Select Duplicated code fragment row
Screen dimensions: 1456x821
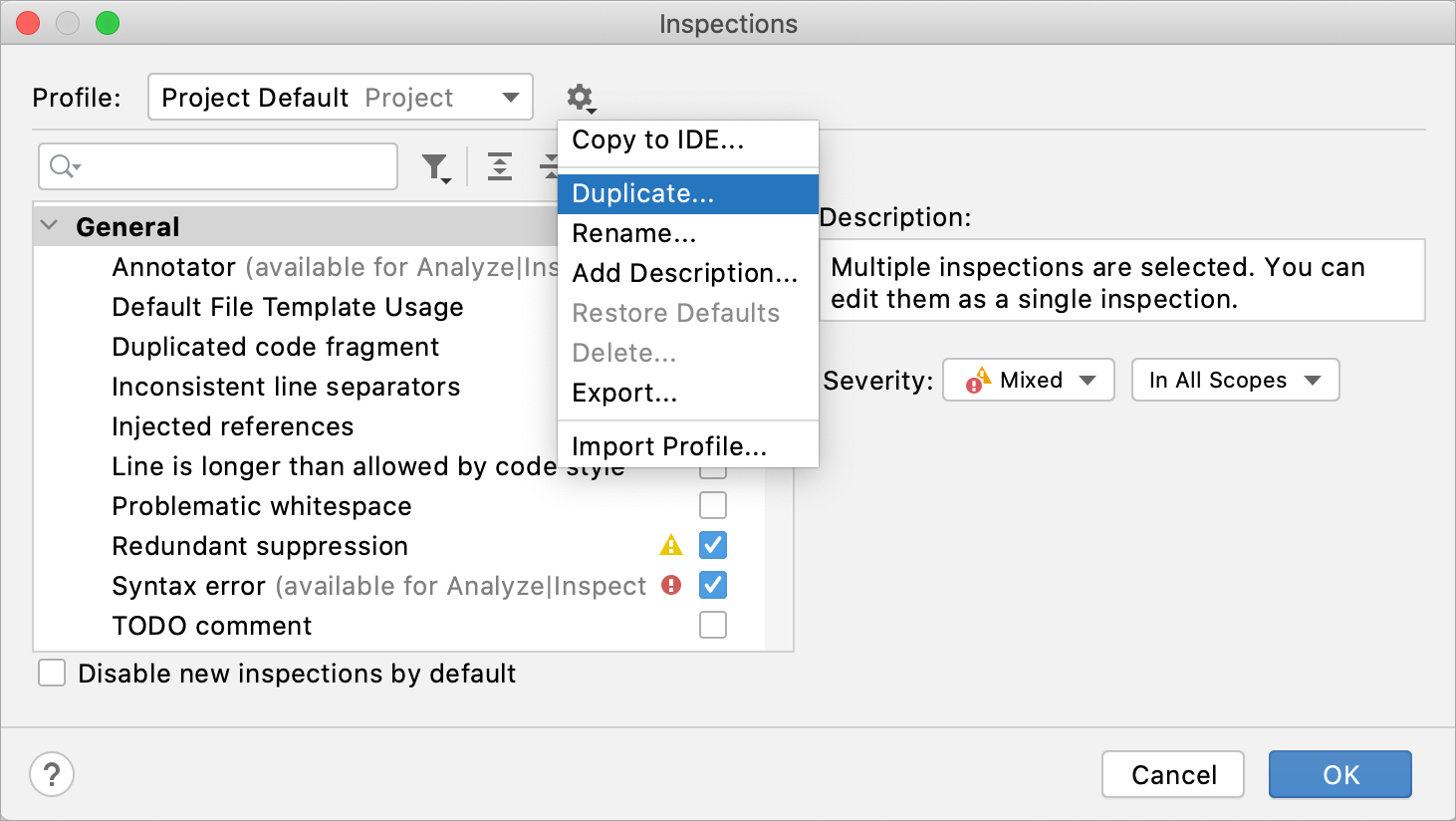296,347
